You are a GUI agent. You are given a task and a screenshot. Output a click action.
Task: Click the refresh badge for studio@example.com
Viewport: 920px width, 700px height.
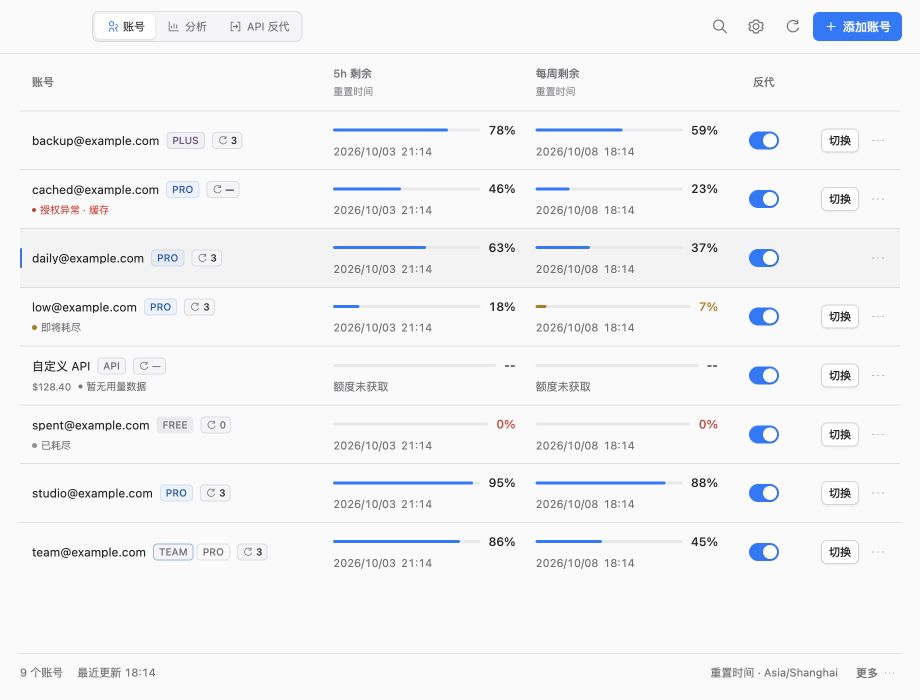tap(215, 493)
